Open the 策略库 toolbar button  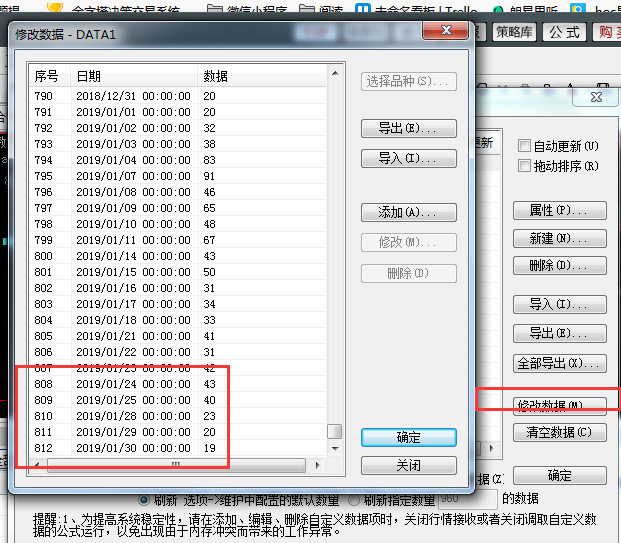(x=514, y=32)
